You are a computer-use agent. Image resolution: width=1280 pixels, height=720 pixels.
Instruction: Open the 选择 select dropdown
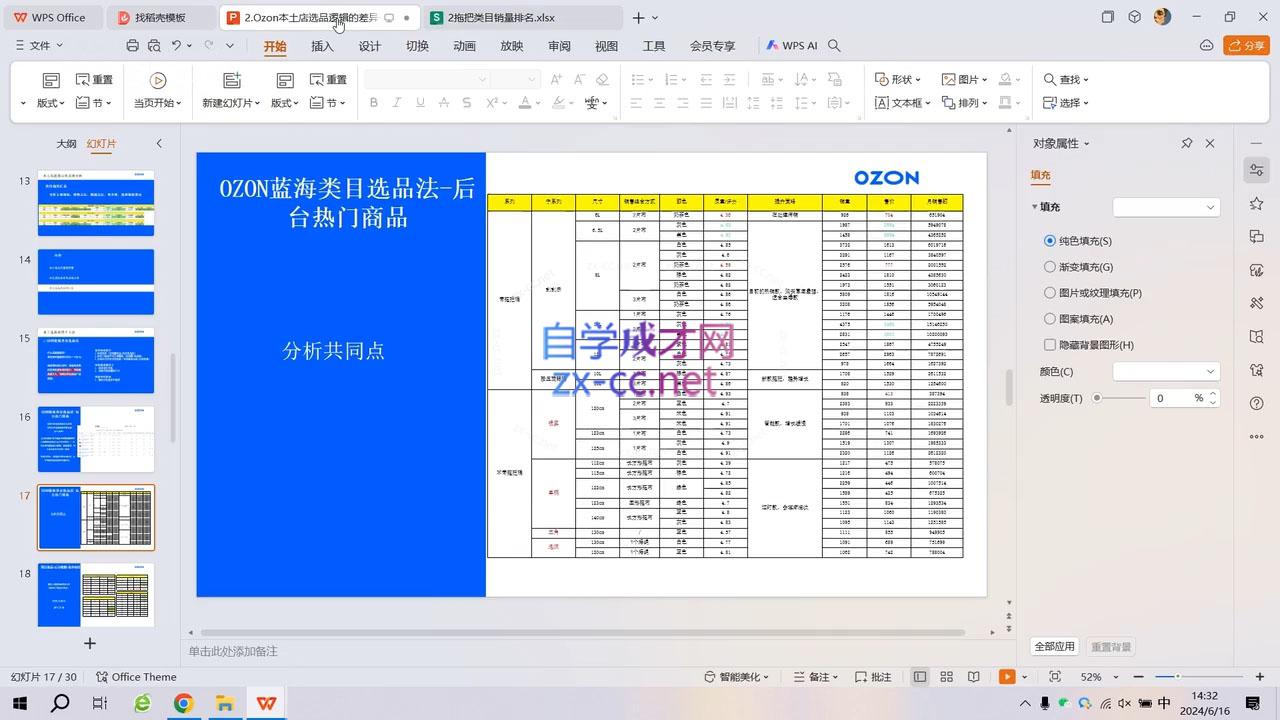click(1066, 103)
